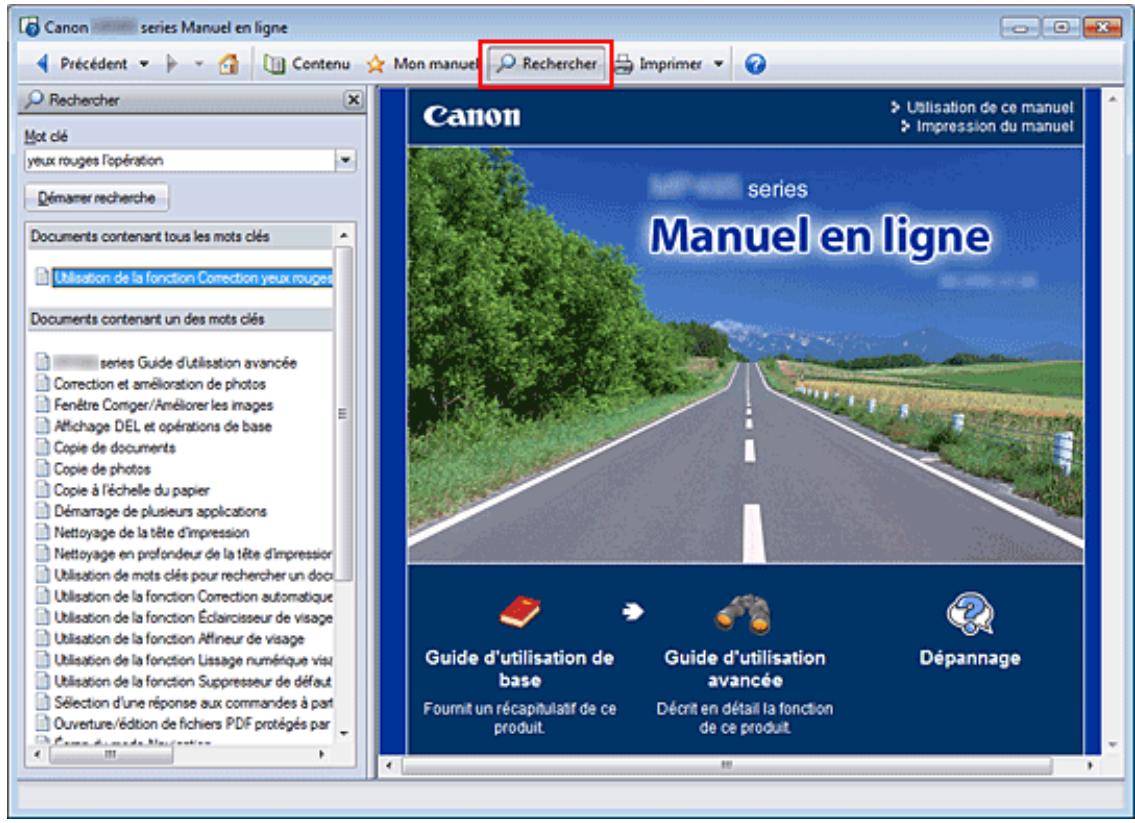
Task: Open Utilisation de la fonction Lissage numérique
Action: click(193, 660)
